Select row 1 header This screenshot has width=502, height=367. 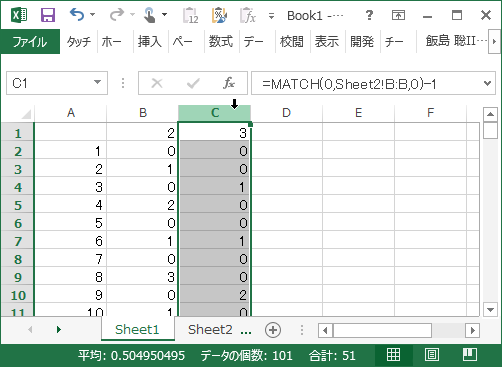pyautogui.click(x=18, y=134)
